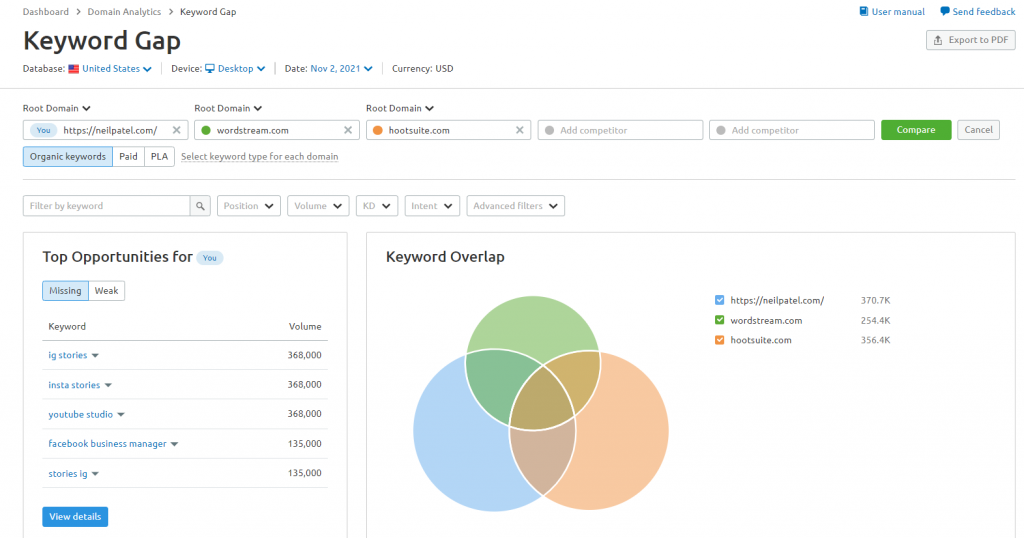This screenshot has width=1024, height=538.
Task: Click the Keyword column header
Action: [67, 326]
